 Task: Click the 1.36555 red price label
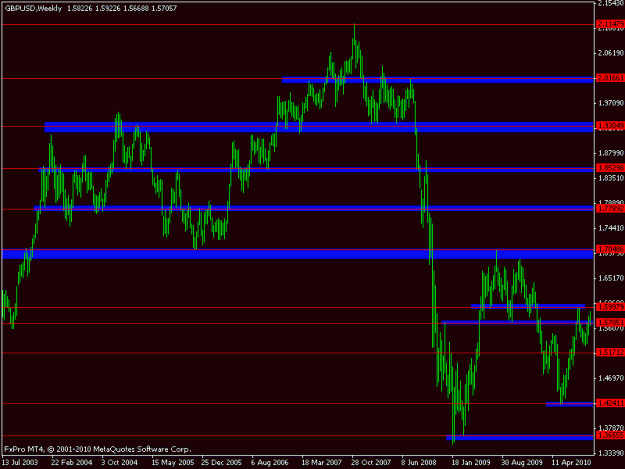pyautogui.click(x=610, y=435)
